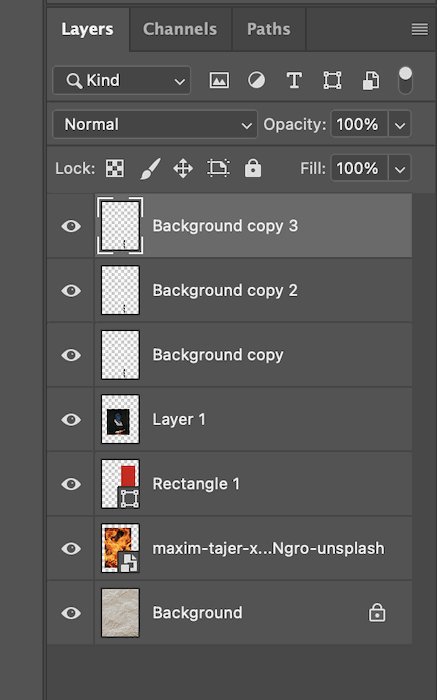
Task: Open the Layers panel menu
Action: pyautogui.click(x=420, y=29)
